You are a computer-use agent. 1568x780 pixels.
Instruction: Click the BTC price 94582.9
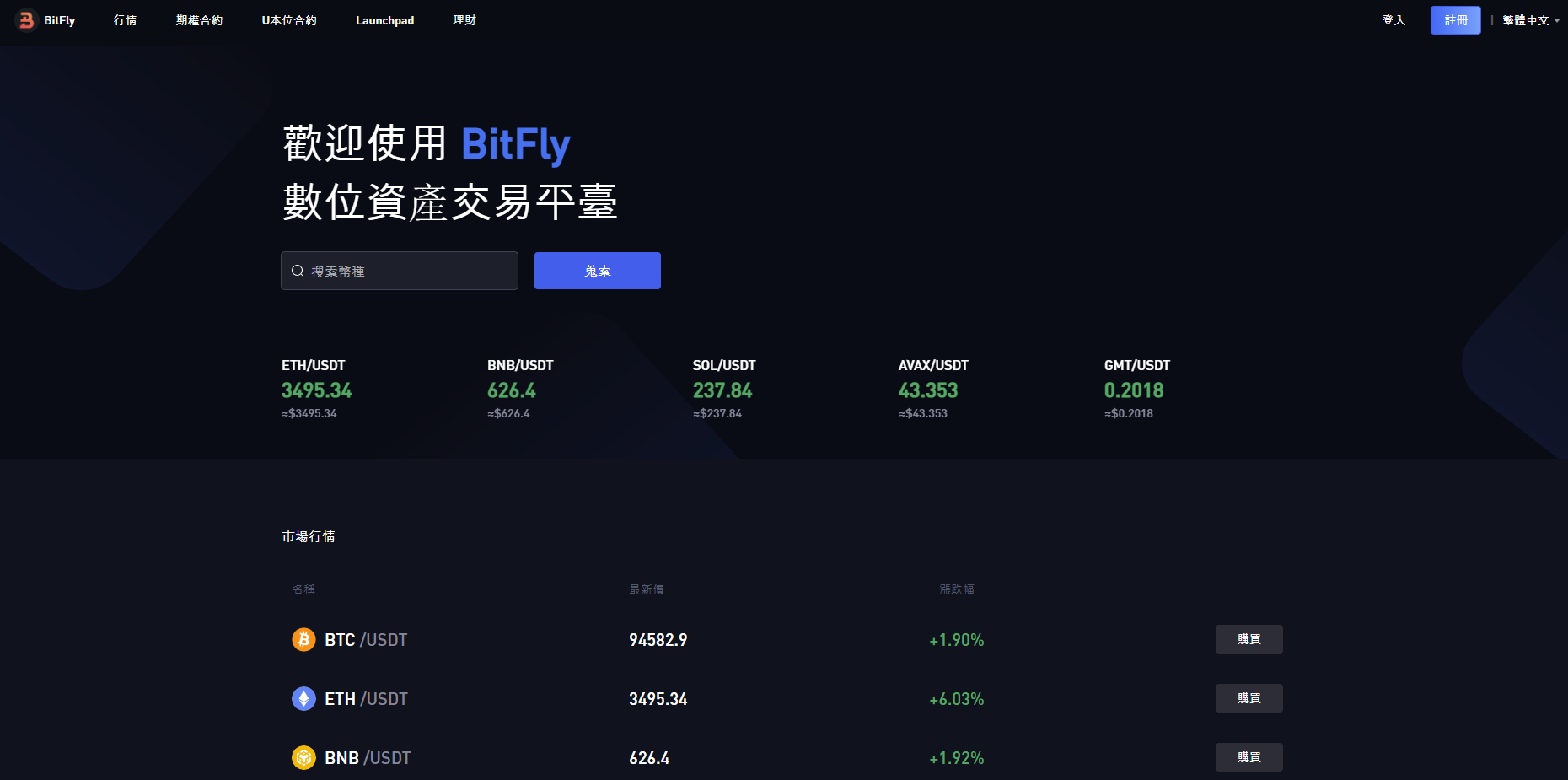(x=658, y=640)
